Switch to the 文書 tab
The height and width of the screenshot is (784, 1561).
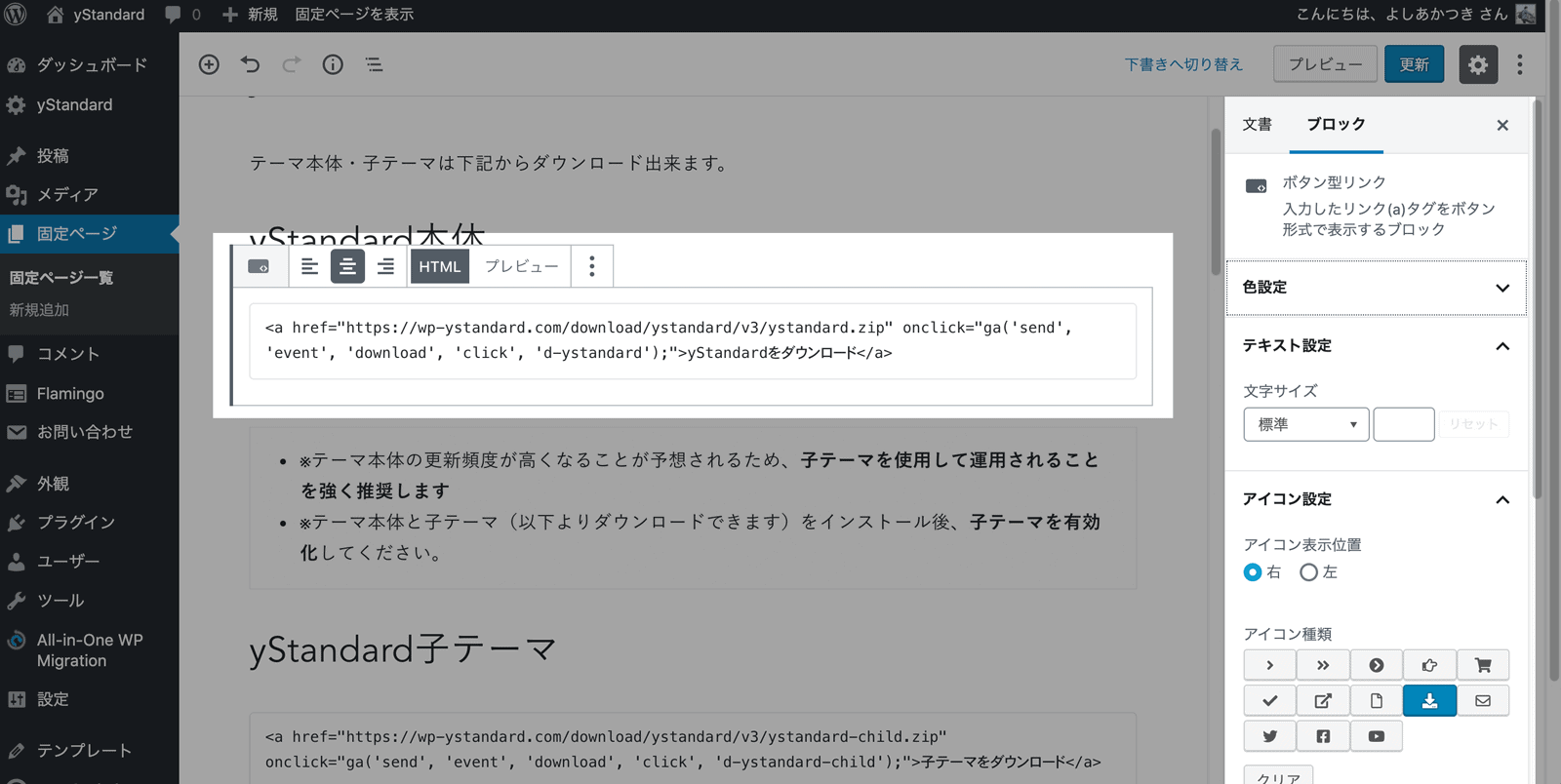[1258, 124]
